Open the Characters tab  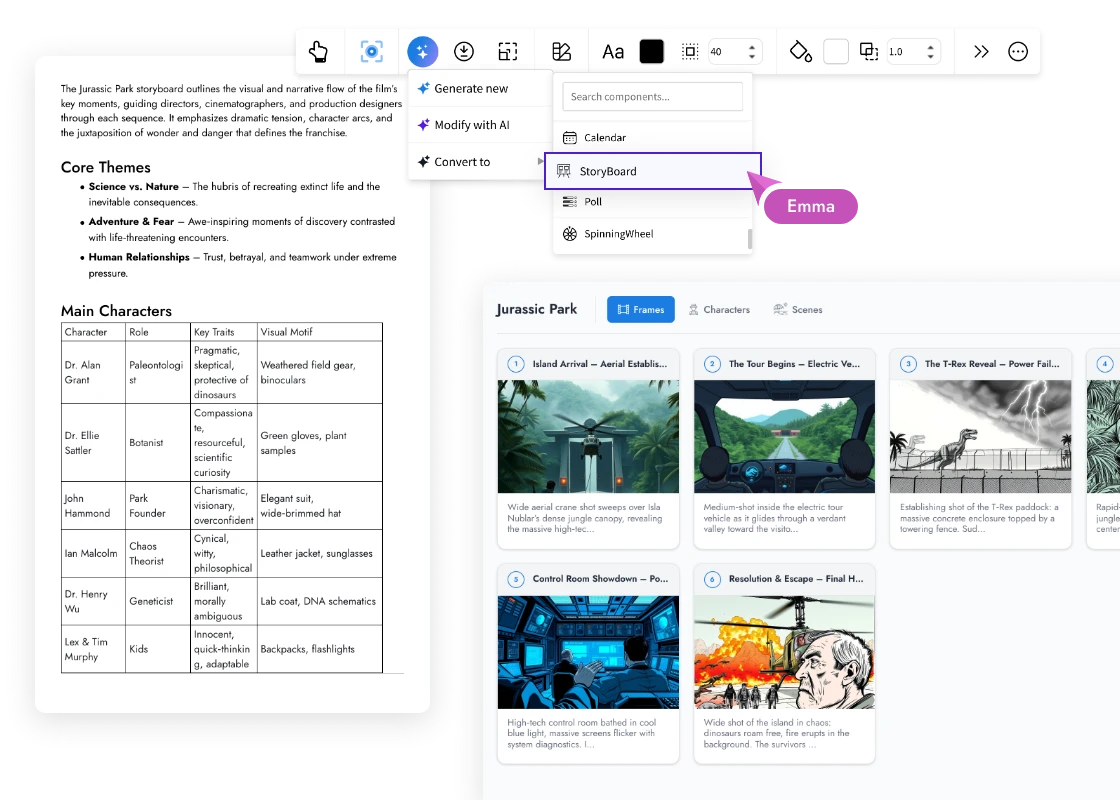[x=718, y=310]
